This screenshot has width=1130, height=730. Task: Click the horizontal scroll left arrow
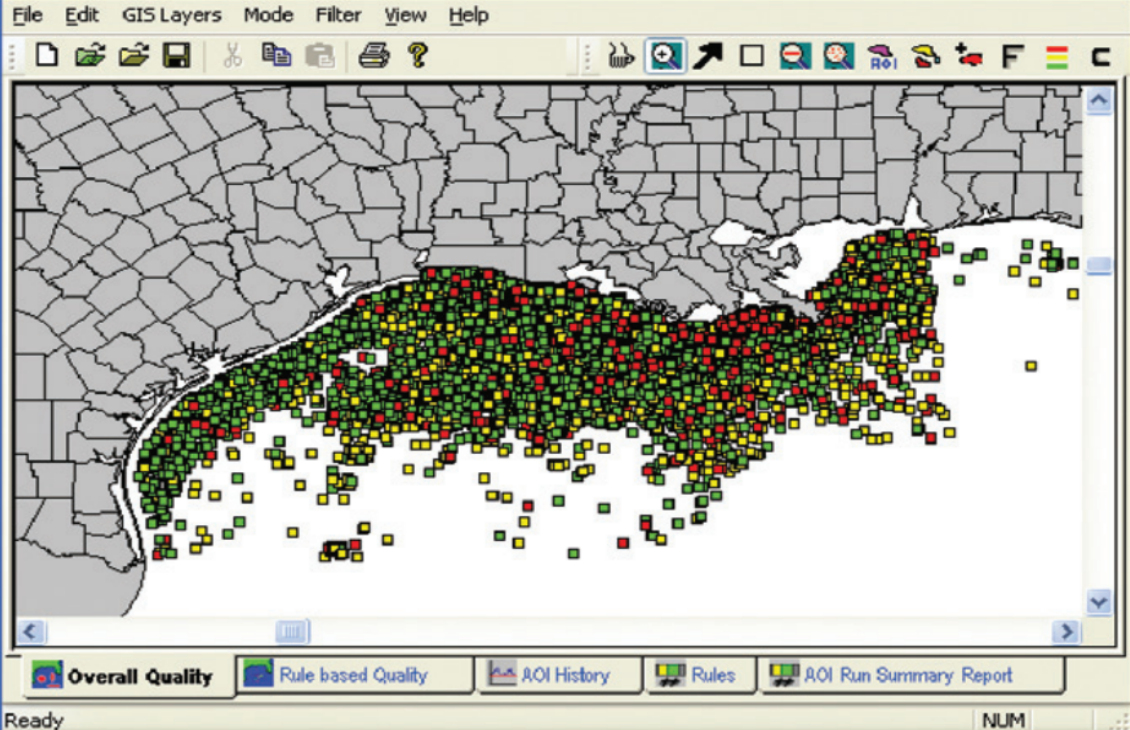pyautogui.click(x=30, y=632)
